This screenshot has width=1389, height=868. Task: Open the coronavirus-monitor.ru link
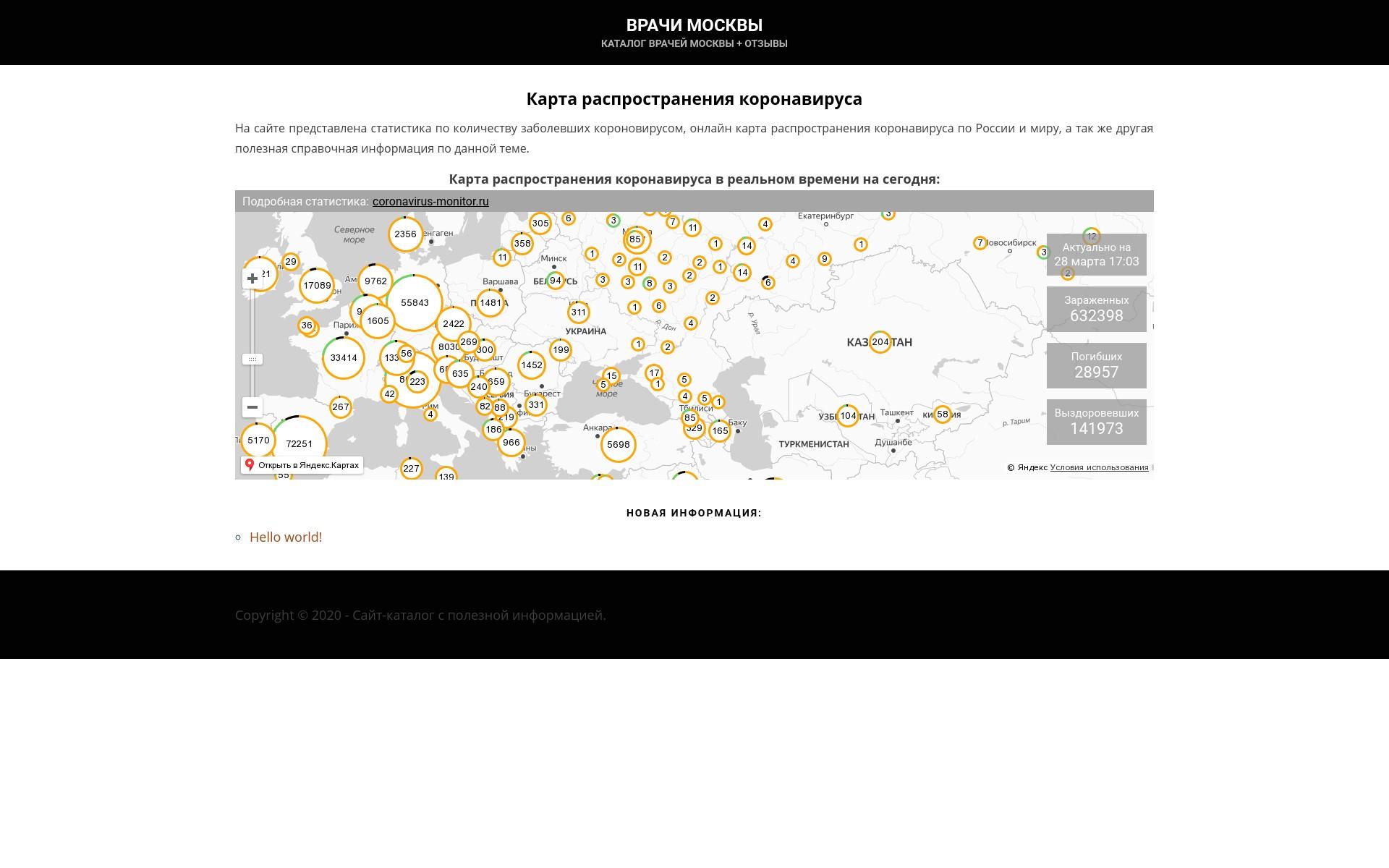tap(430, 202)
